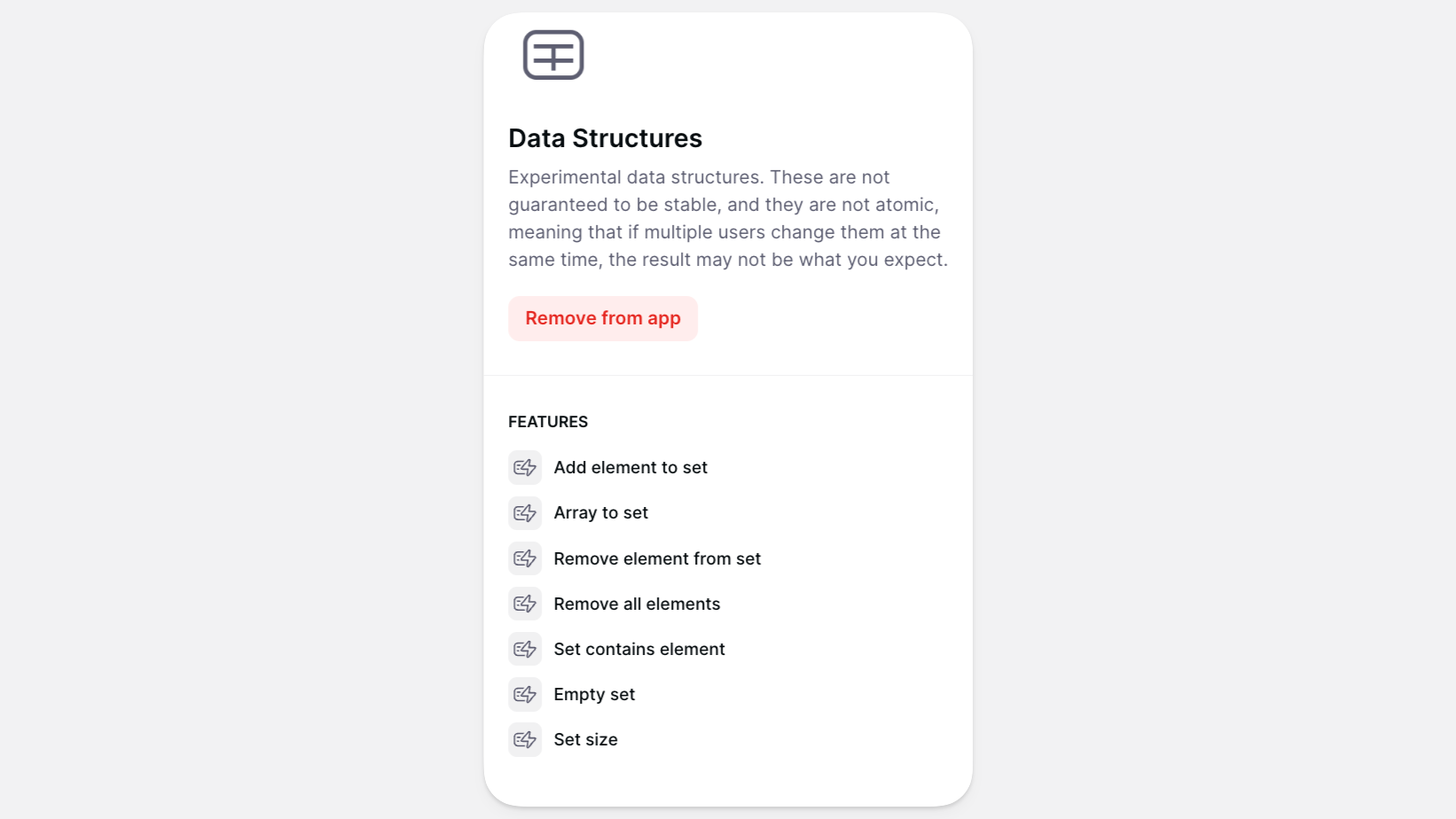Open the Remove element from set feature
Image resolution: width=1456 pixels, height=819 pixels.
pyautogui.click(x=657, y=558)
